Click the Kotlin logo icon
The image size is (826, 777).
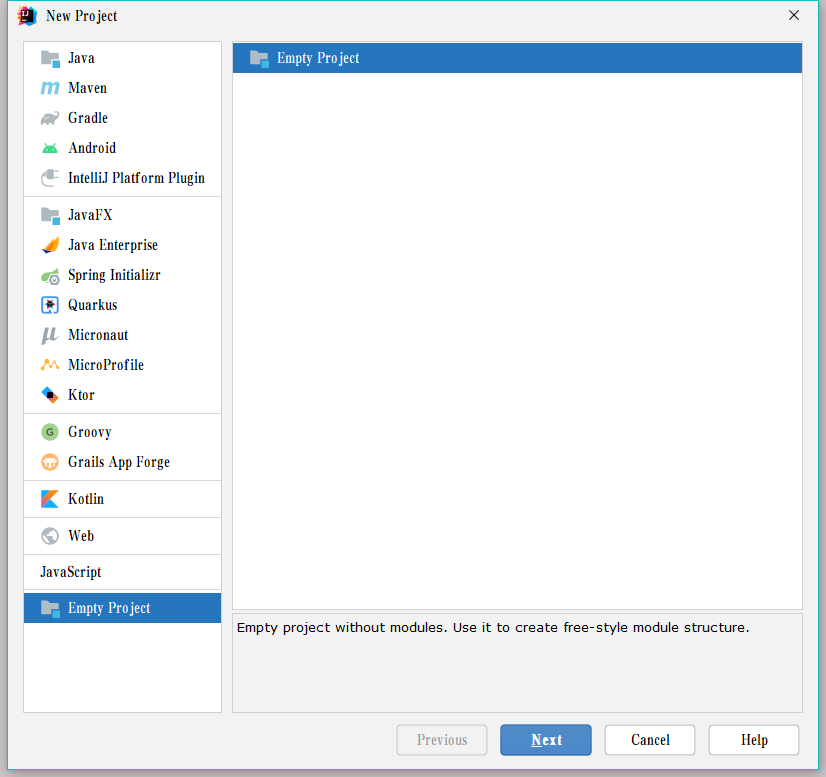tap(50, 499)
